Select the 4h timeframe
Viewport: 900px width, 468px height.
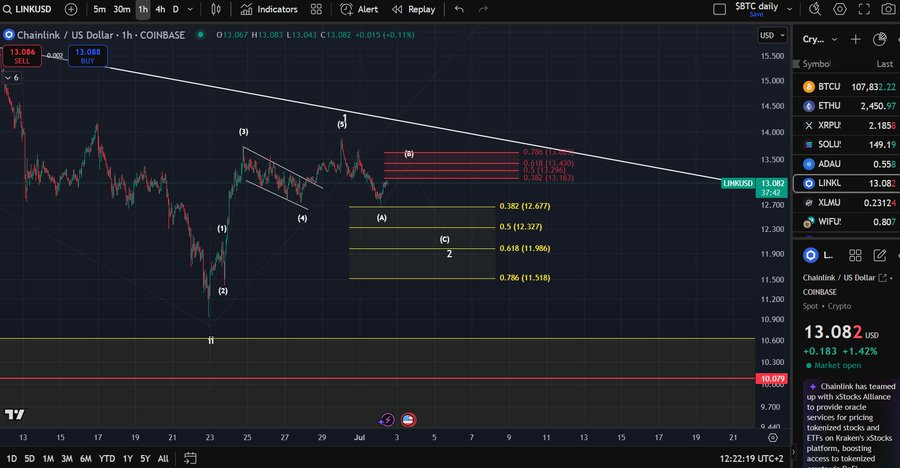[x=160, y=9]
